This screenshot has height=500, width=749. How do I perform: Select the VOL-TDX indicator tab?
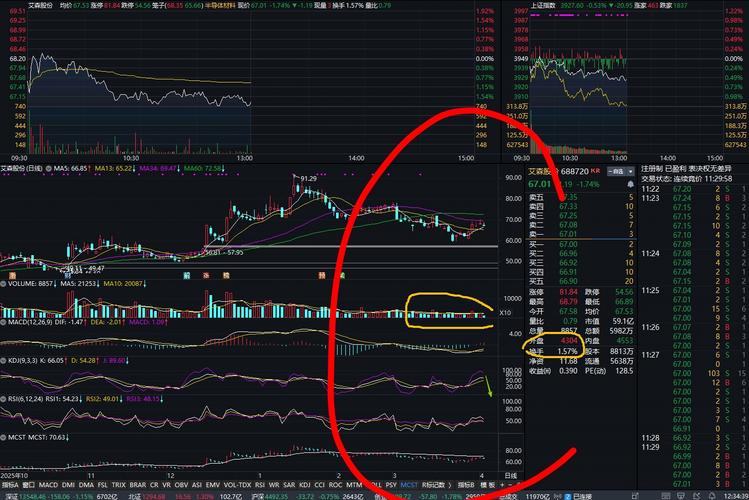click(x=237, y=485)
